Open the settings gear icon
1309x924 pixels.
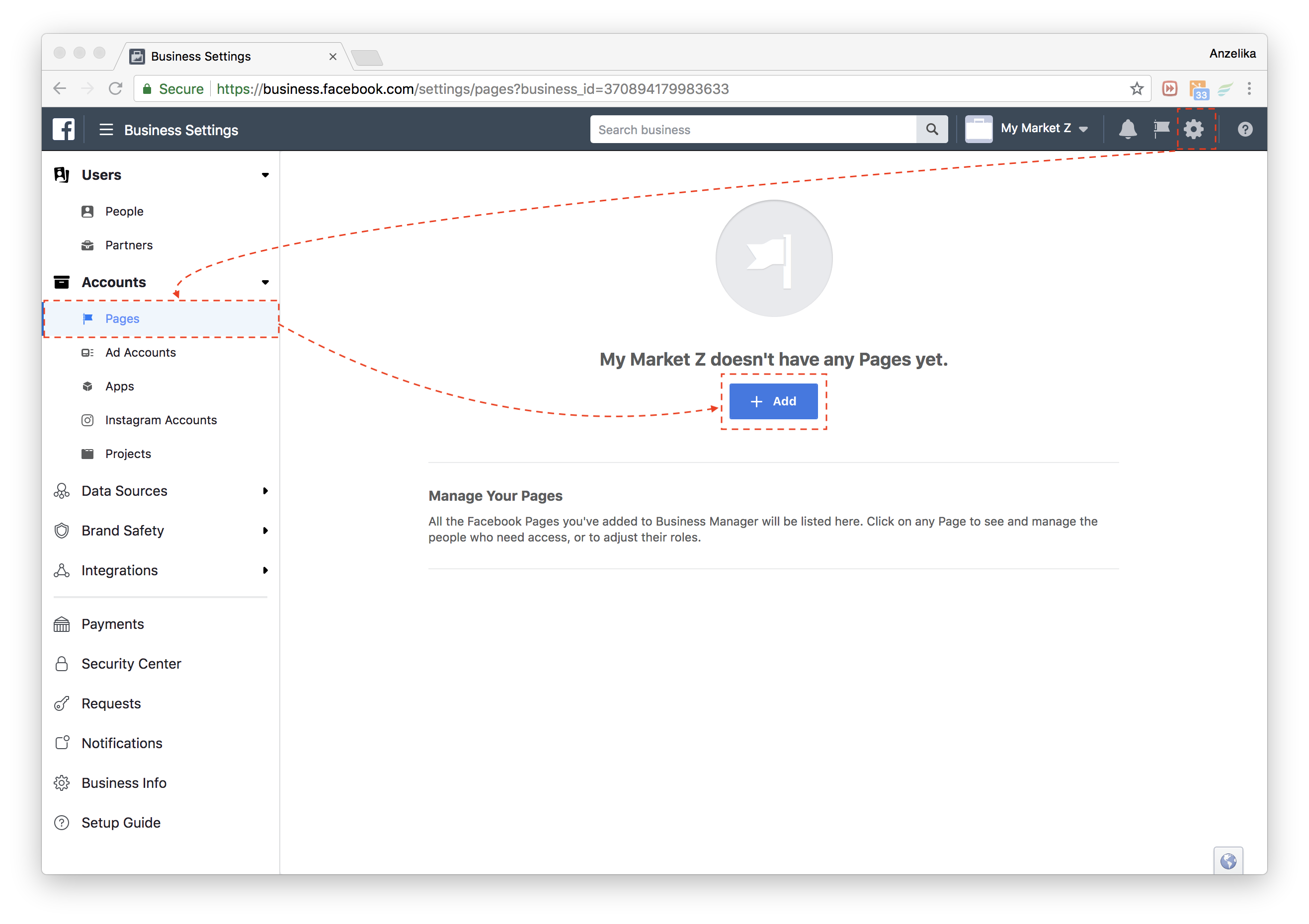click(x=1196, y=130)
